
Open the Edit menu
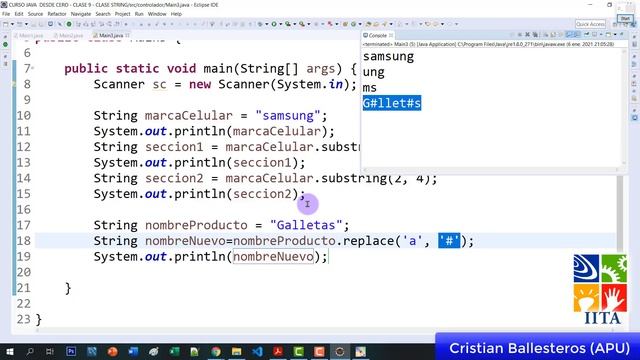pyautogui.click(x=19, y=14)
